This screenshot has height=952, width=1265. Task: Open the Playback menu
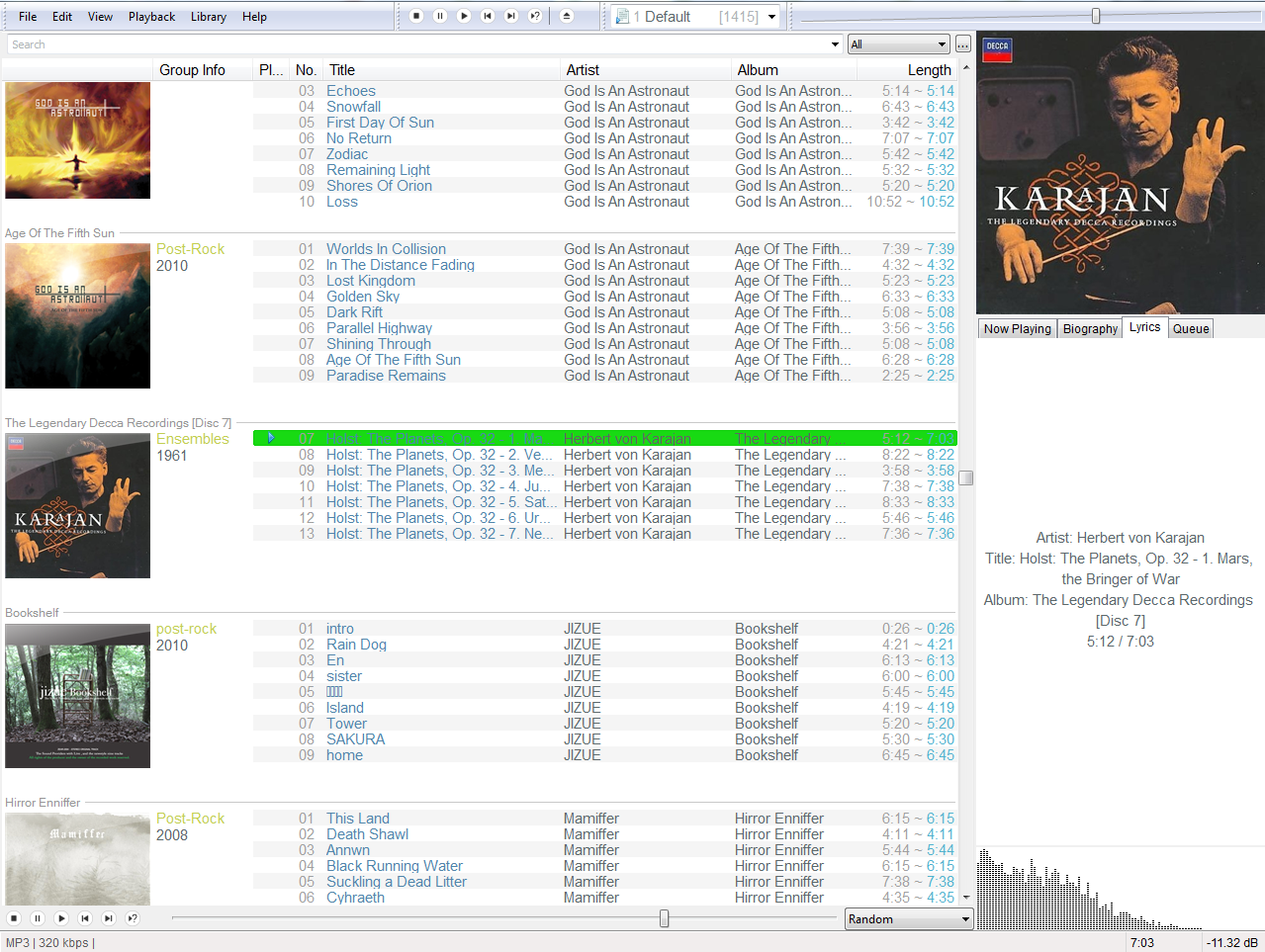[151, 17]
